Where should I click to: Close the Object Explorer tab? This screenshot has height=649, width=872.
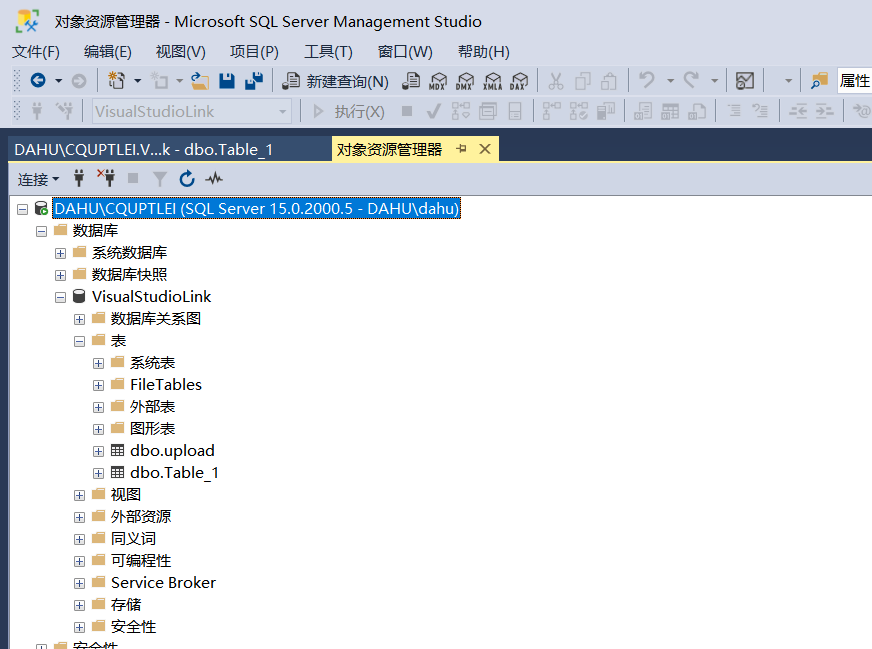485,149
